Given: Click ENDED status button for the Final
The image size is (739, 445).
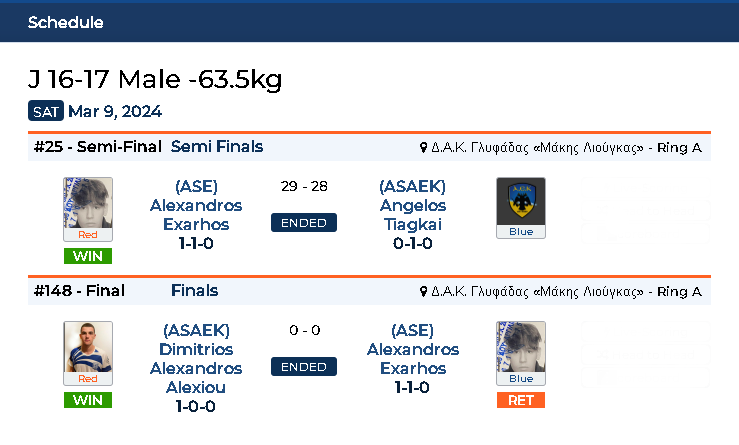Looking at the screenshot, I should point(304,367).
